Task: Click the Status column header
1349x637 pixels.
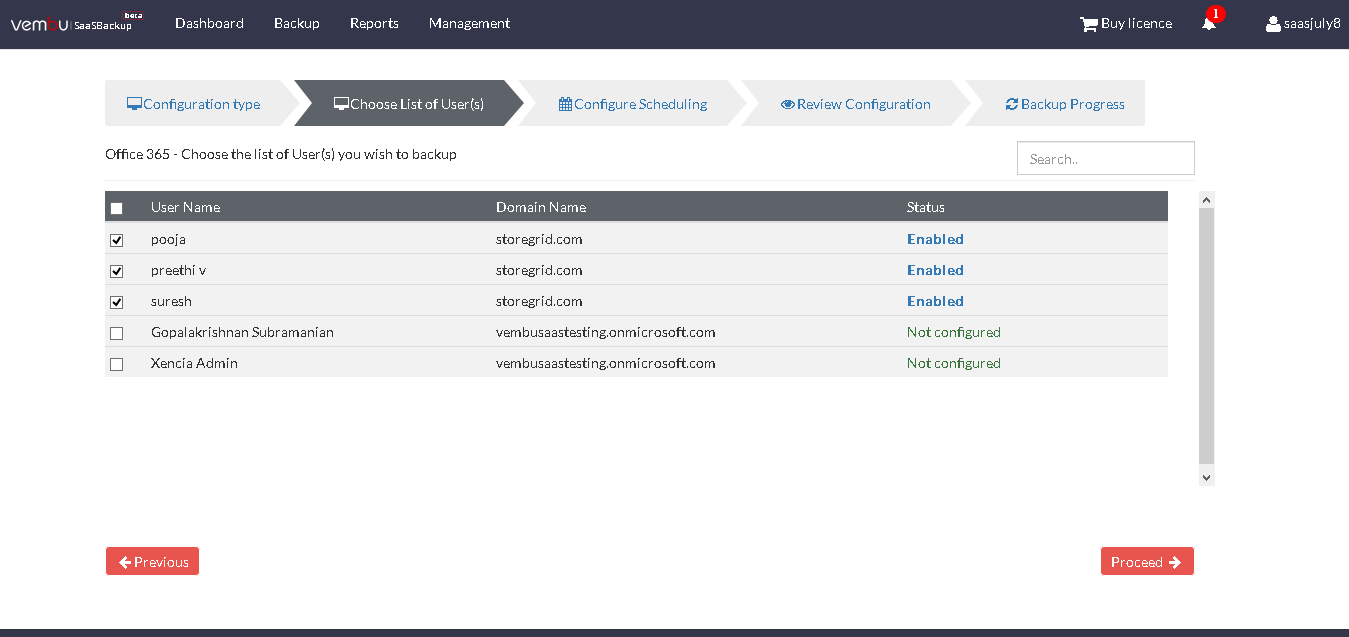Action: [x=926, y=207]
